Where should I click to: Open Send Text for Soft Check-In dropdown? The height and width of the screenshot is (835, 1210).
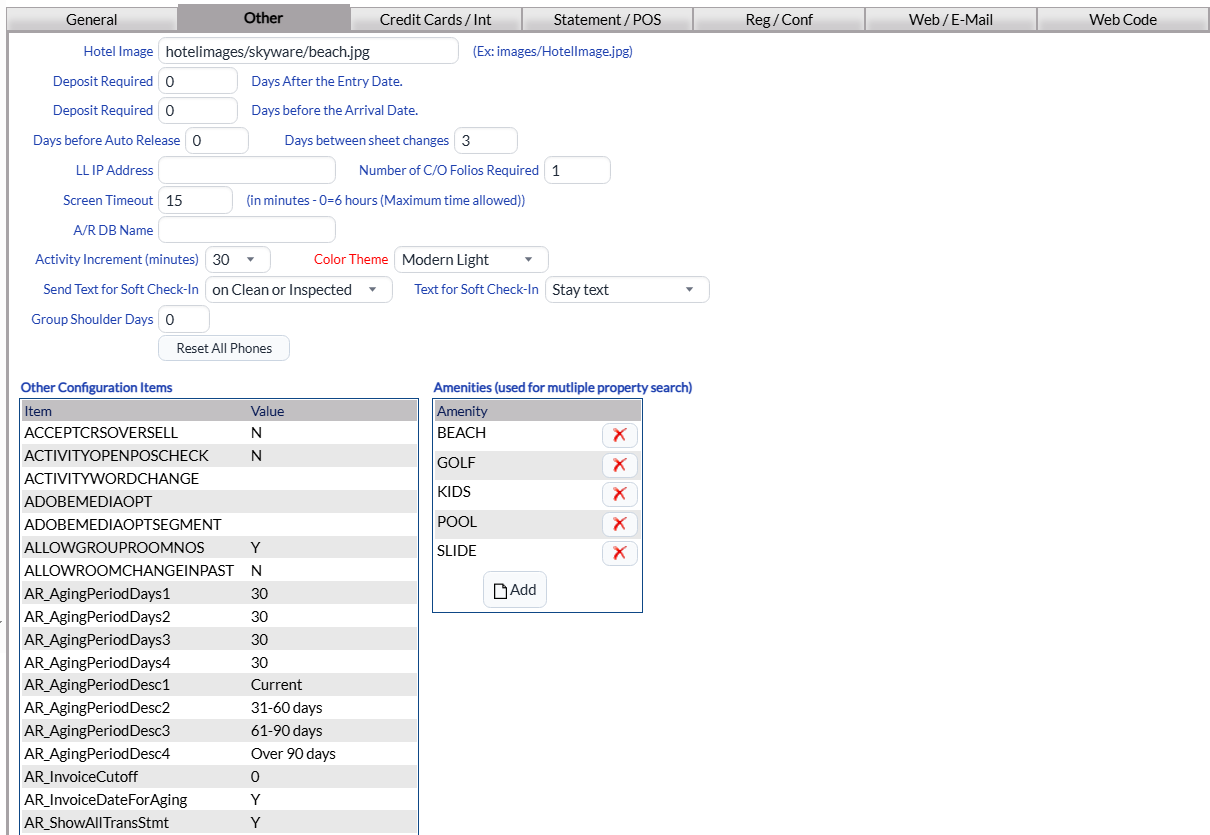tap(298, 290)
